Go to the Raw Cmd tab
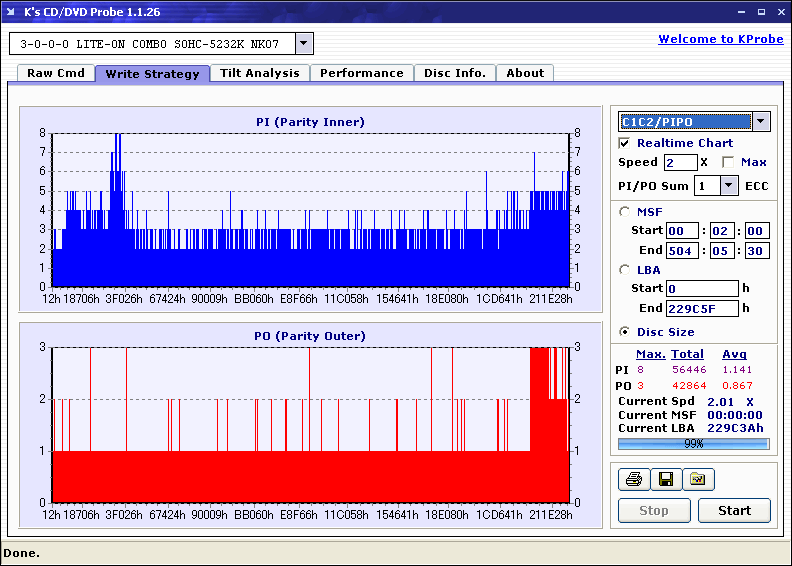 [x=56, y=73]
